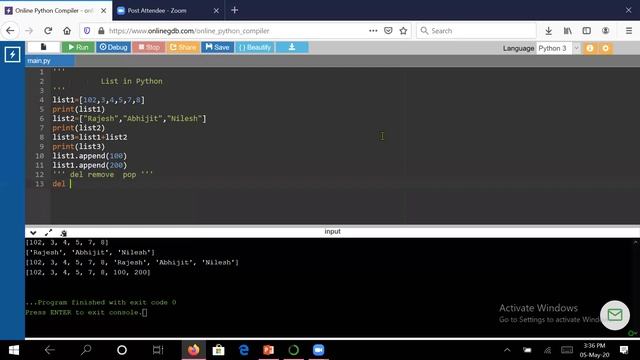The height and width of the screenshot is (360, 640).
Task: Toggle the browser sidebar
Action: [x=587, y=31]
